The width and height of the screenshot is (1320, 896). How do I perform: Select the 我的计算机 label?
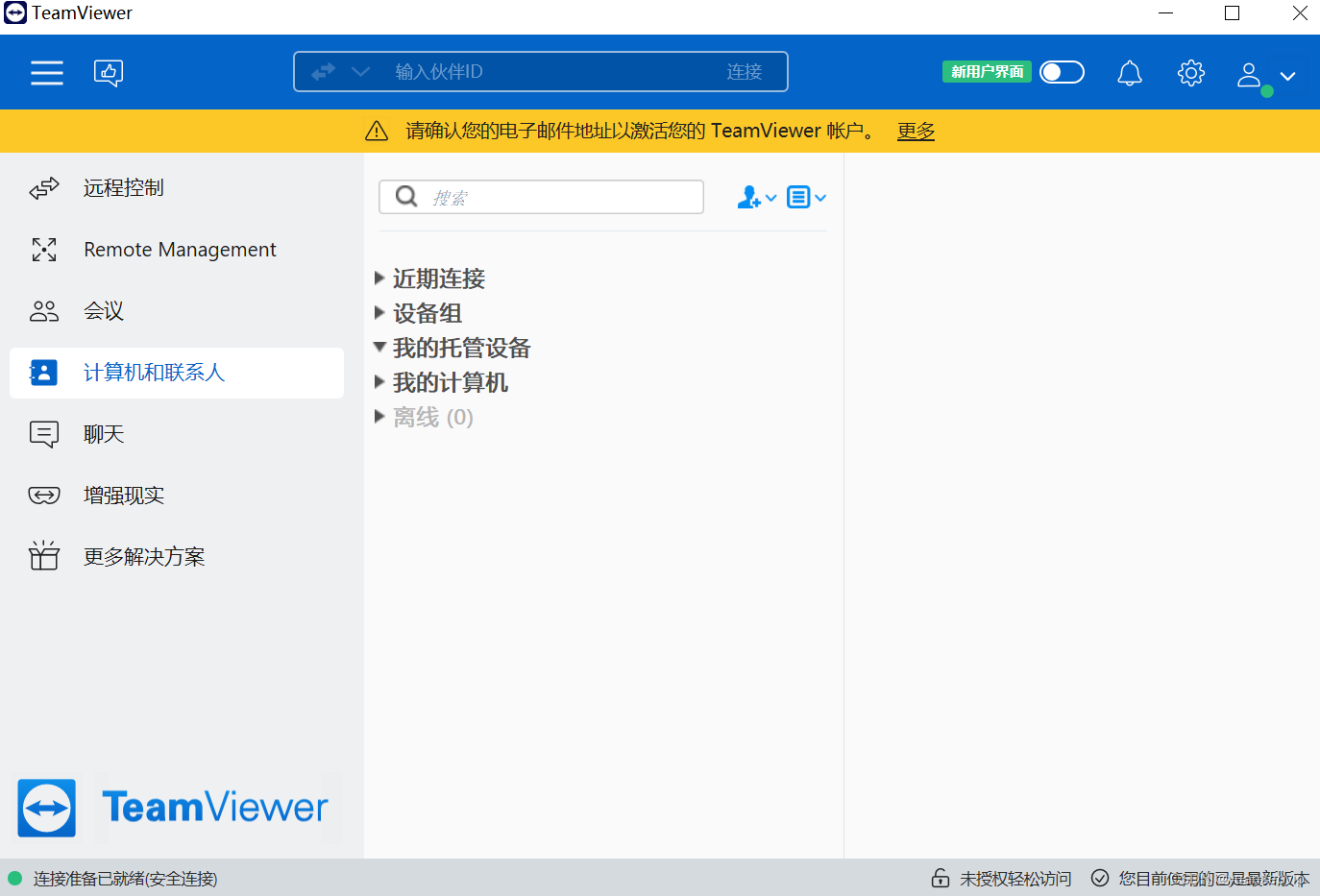451,382
